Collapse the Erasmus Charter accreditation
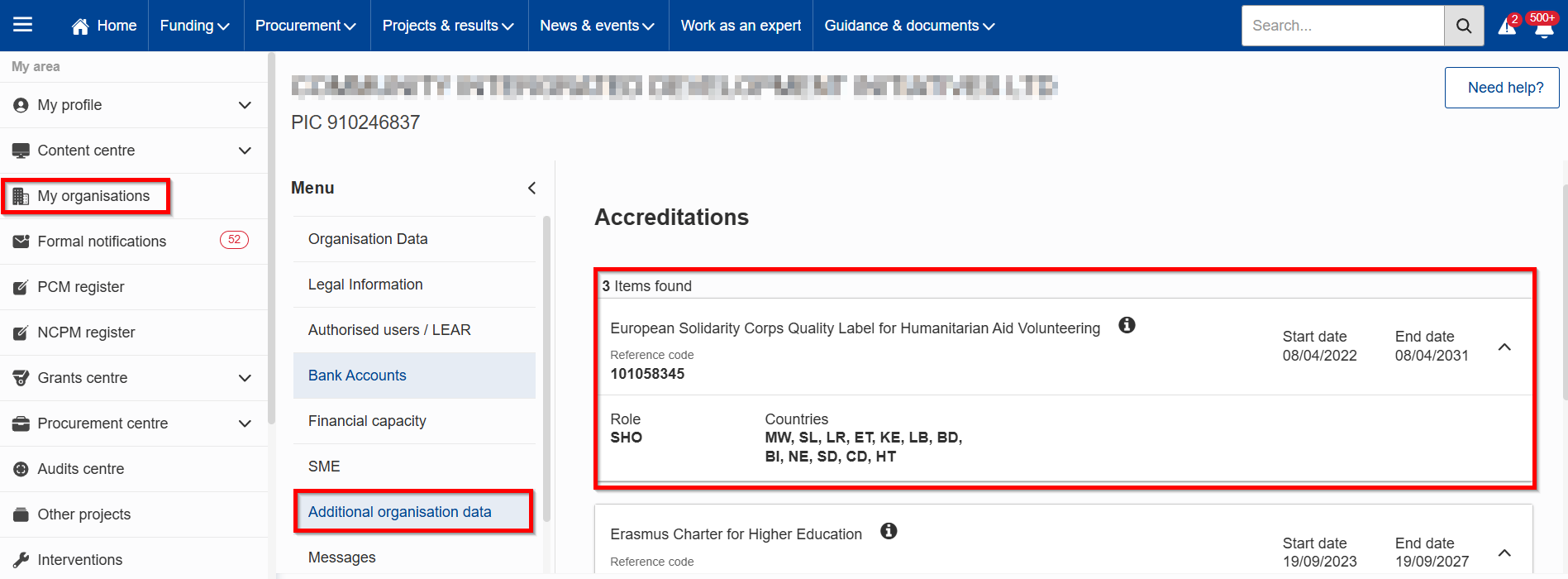The width and height of the screenshot is (1568, 579). [1504, 553]
